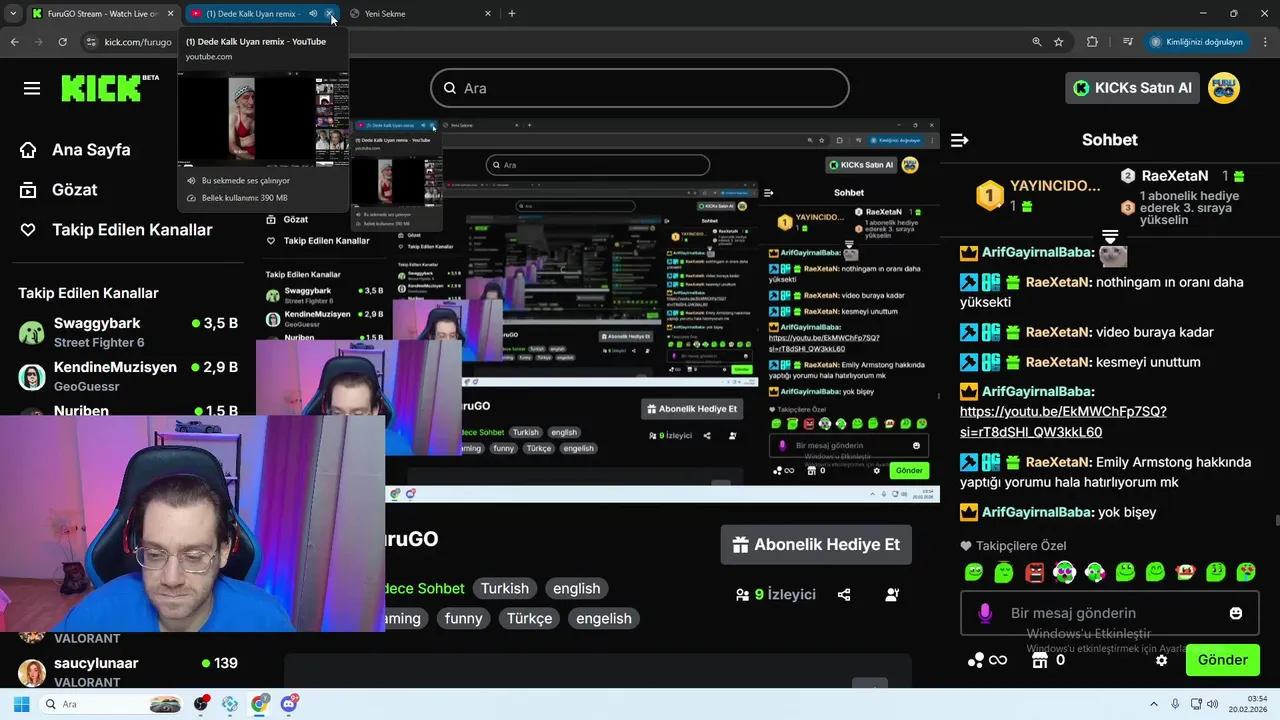Bookmark this page with star icon

coord(1058,42)
